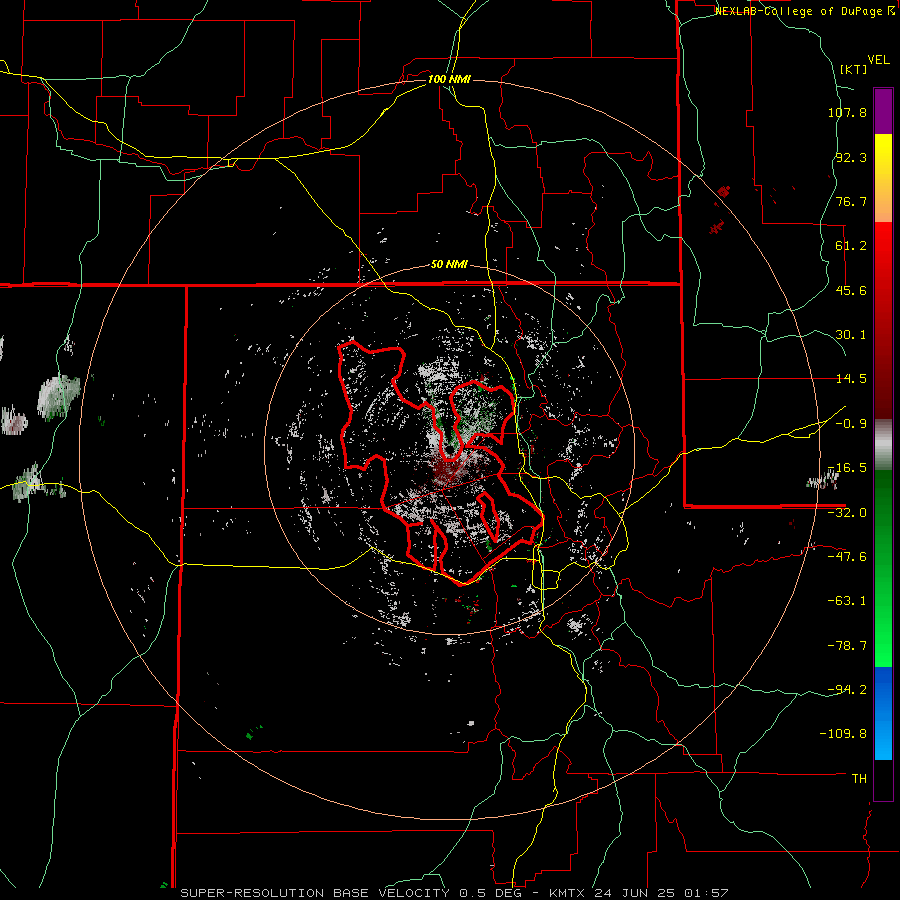
Task: Click the -0.9 velocity scale value
Action: coord(851,424)
